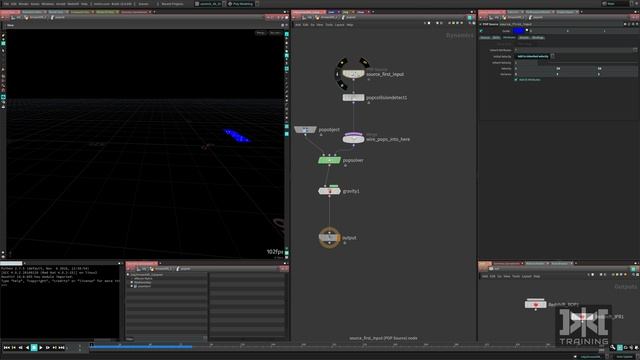Select the green popsolver node
640x360 pixels.
coord(329,160)
